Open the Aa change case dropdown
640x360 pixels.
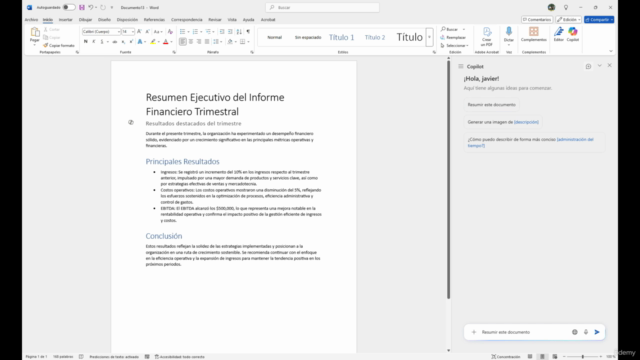tap(158, 31)
